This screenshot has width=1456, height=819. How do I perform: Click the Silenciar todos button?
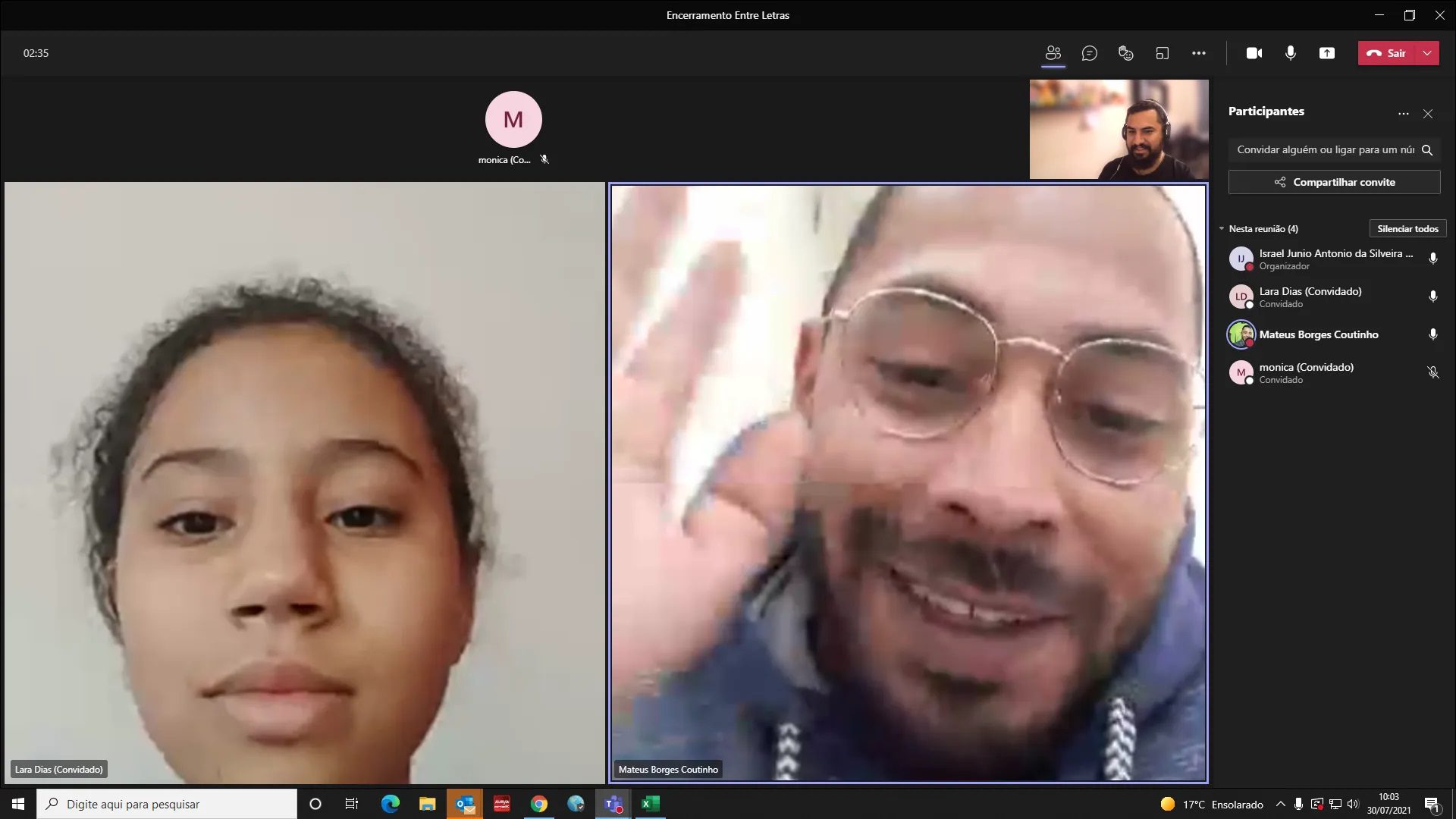pos(1407,228)
